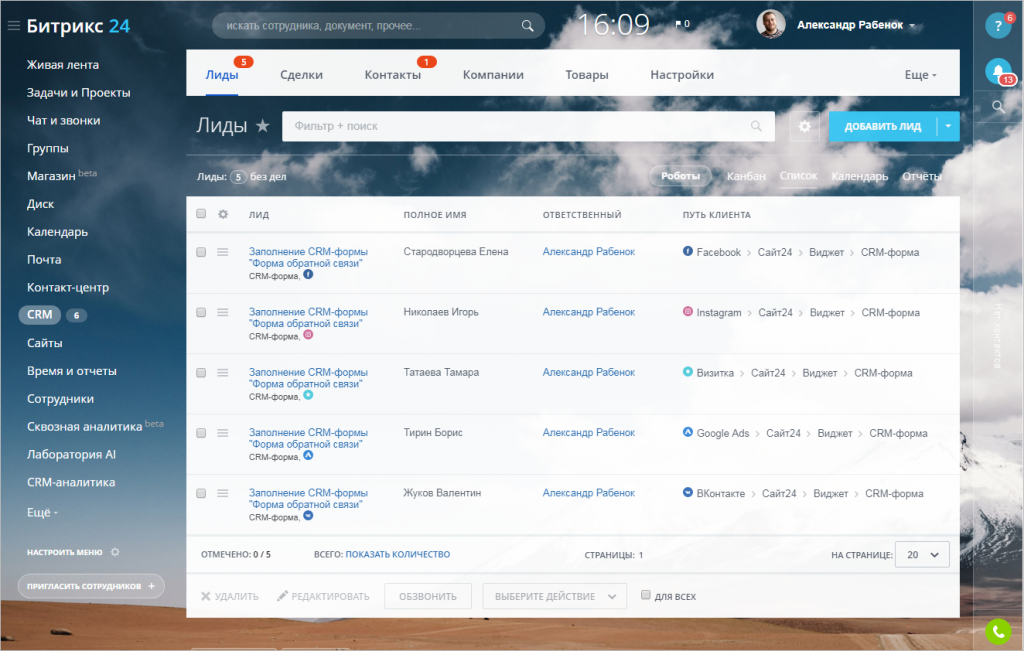Screen dimensions: 1024x651
Task: Open the row menu icon for Тирин Борис
Action: pyautogui.click(x=223, y=433)
